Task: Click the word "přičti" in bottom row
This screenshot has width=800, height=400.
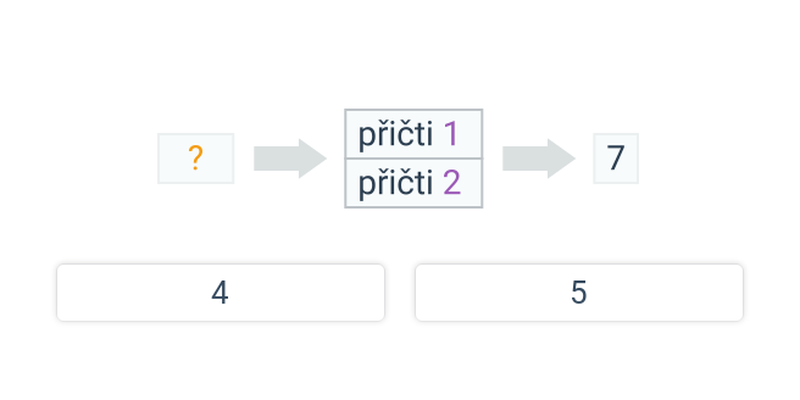Action: pos(395,185)
